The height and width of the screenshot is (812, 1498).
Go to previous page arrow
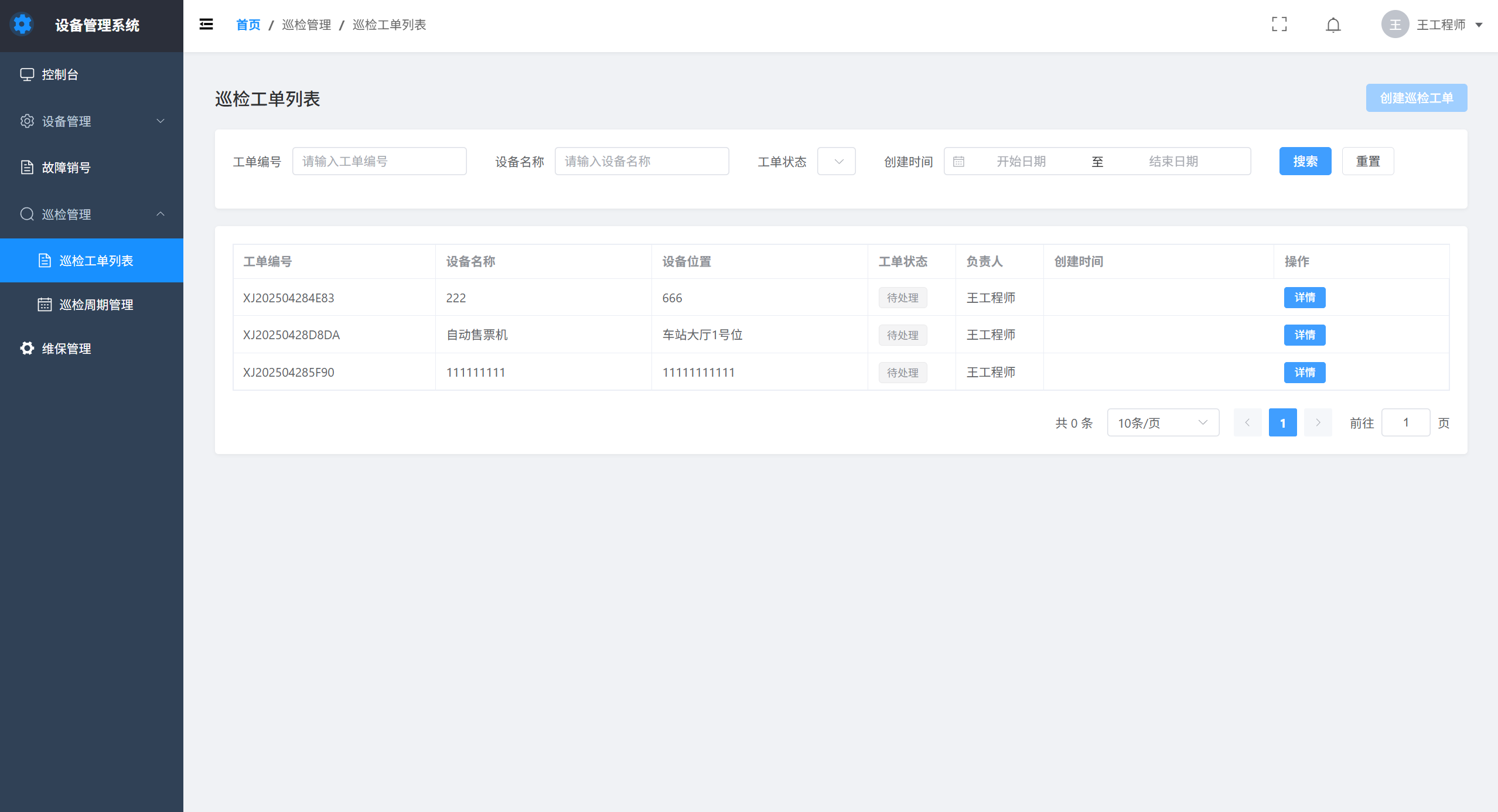pos(1247,422)
